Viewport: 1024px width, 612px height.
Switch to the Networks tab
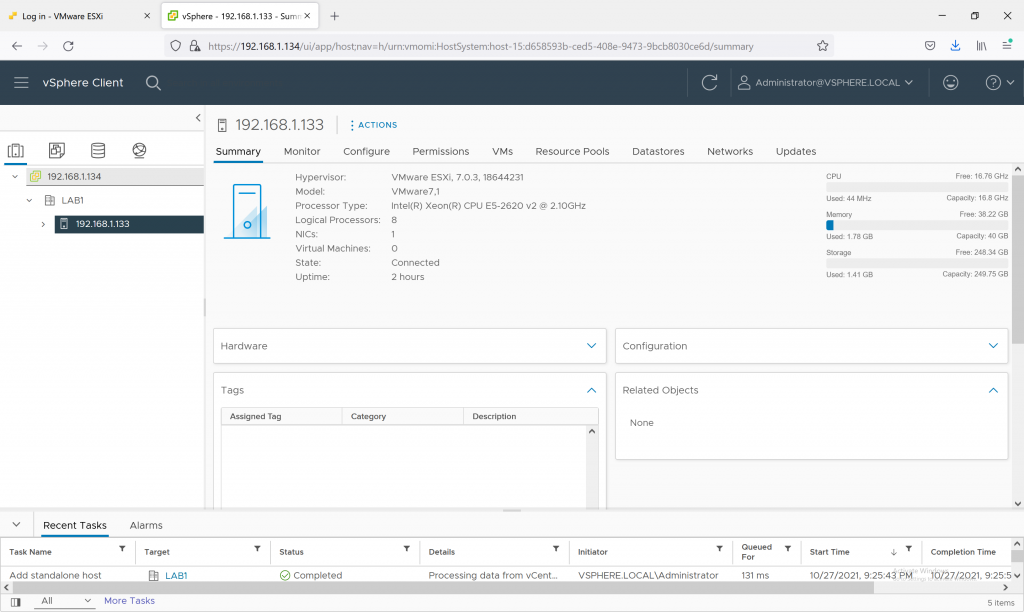coord(730,151)
